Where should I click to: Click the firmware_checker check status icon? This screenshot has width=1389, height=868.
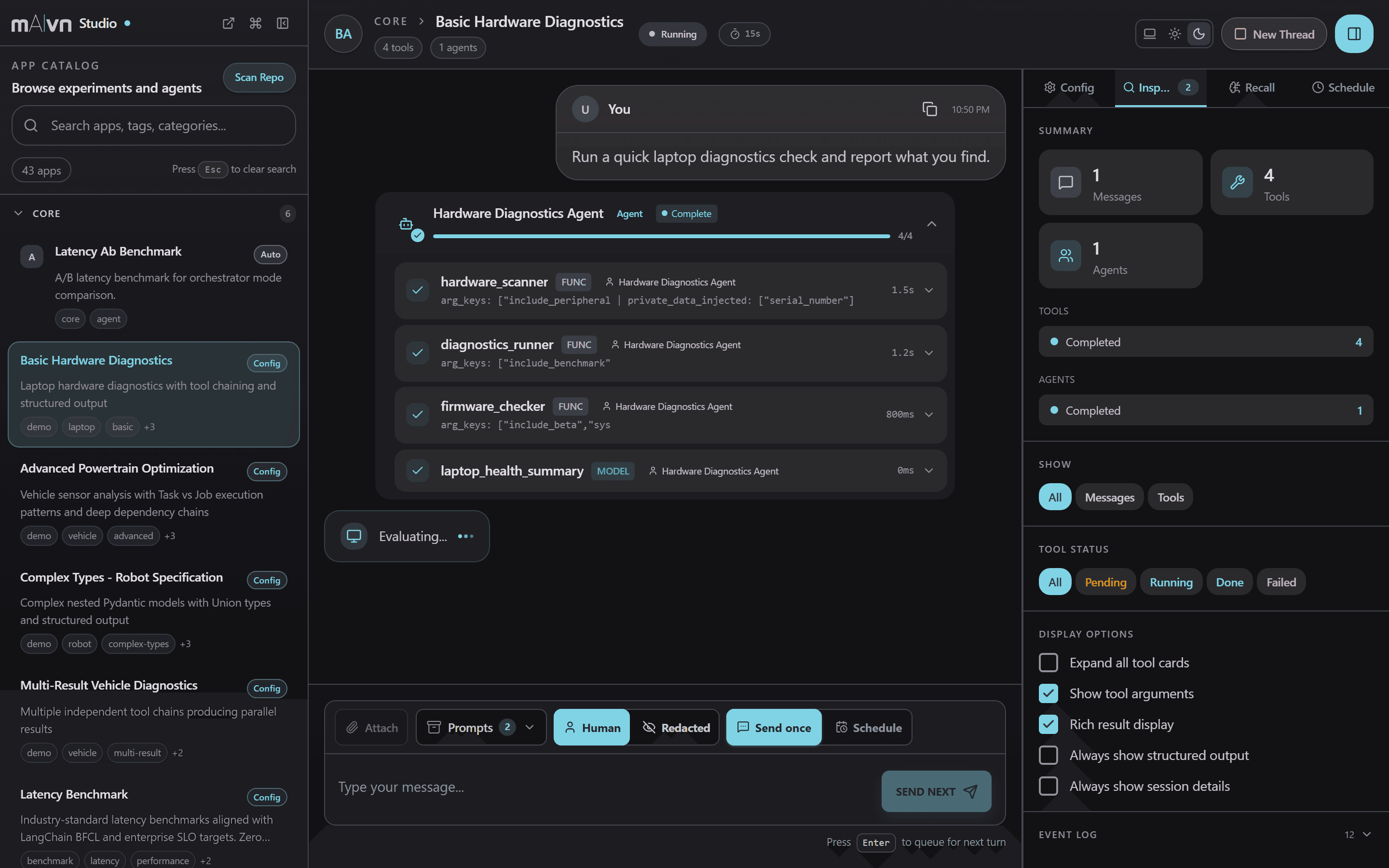pyautogui.click(x=417, y=415)
